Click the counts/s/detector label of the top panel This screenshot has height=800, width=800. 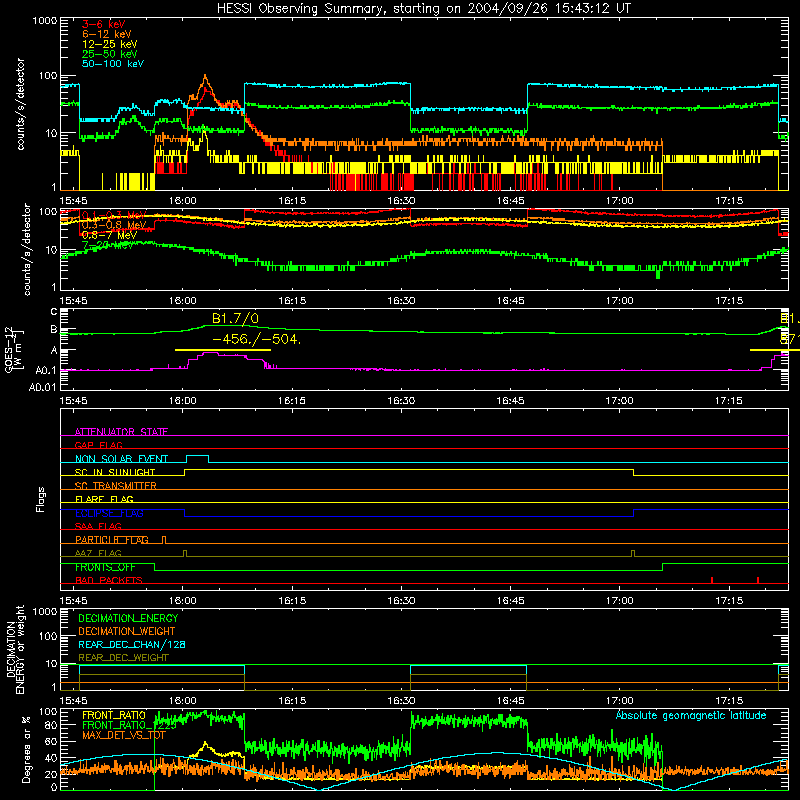(x=20, y=104)
